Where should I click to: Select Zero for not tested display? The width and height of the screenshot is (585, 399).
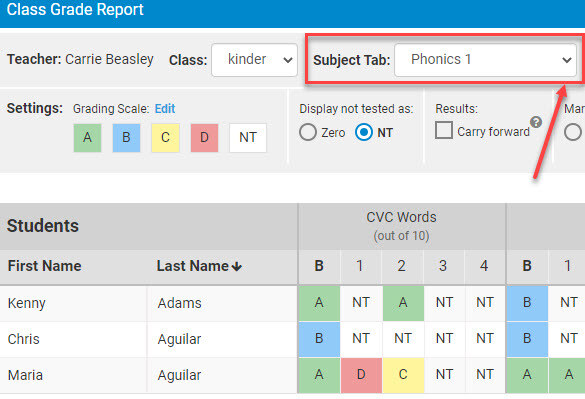(x=308, y=132)
